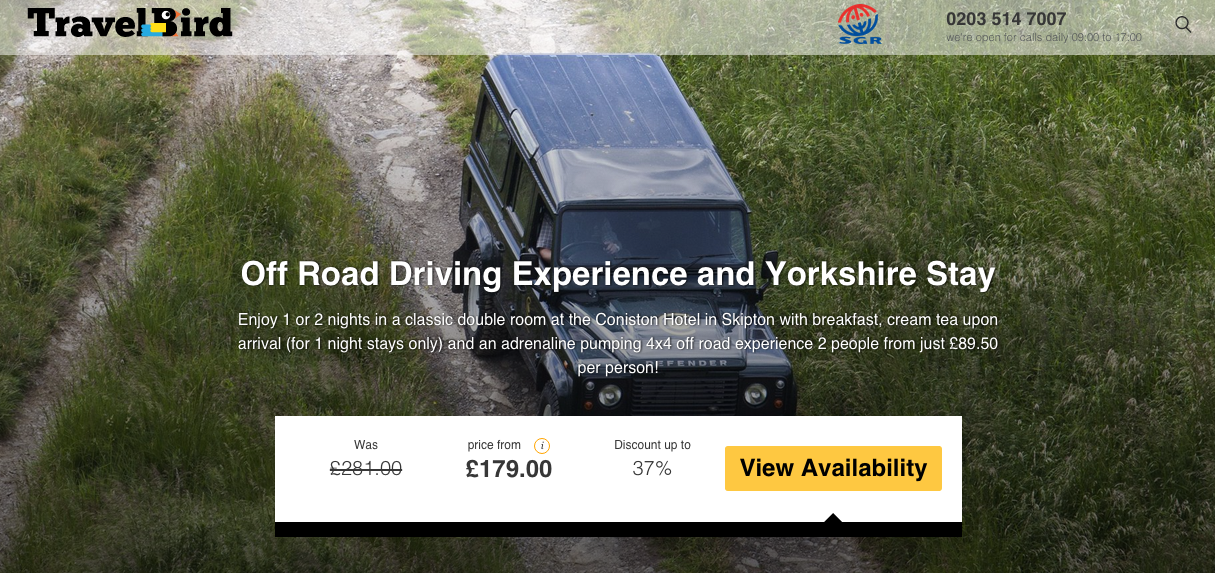Click the 37% discount value
This screenshot has height=573, width=1215.
tap(652, 468)
